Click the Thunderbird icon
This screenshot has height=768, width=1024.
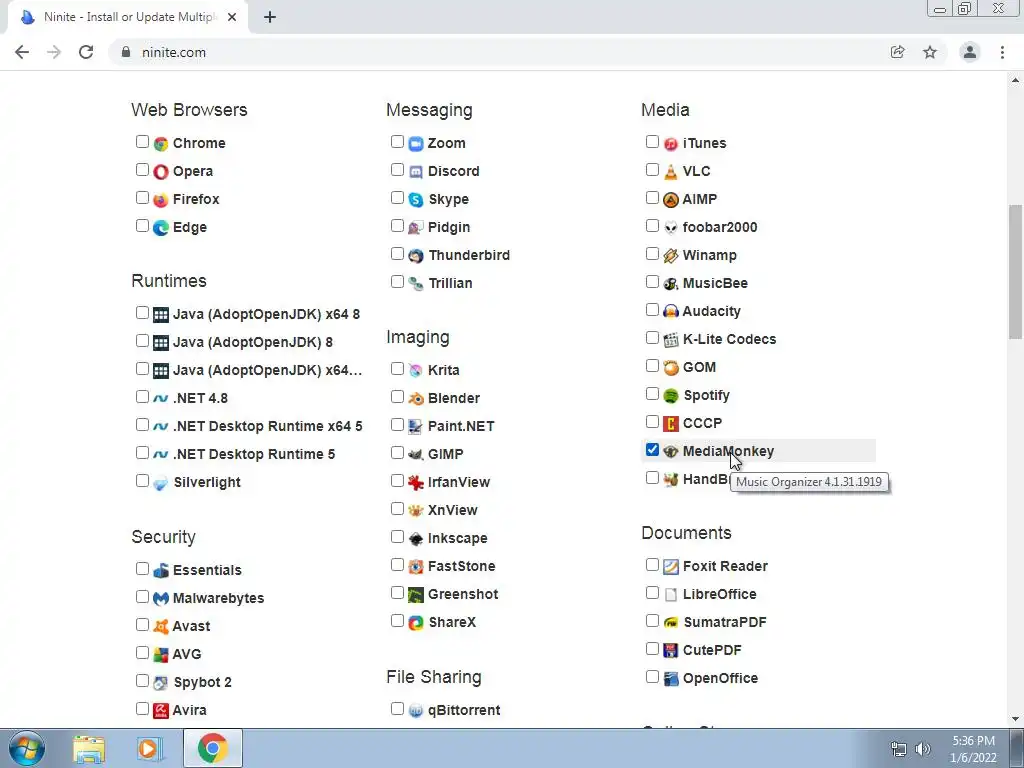(416, 256)
